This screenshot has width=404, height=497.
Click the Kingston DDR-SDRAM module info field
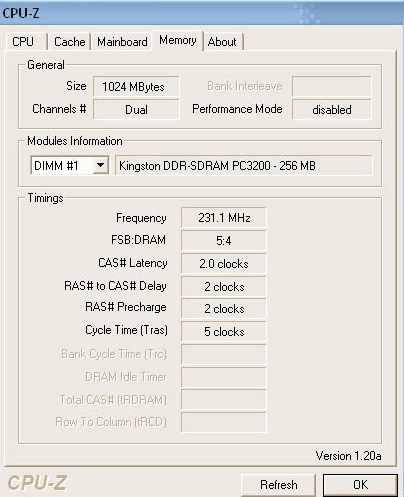click(x=244, y=165)
